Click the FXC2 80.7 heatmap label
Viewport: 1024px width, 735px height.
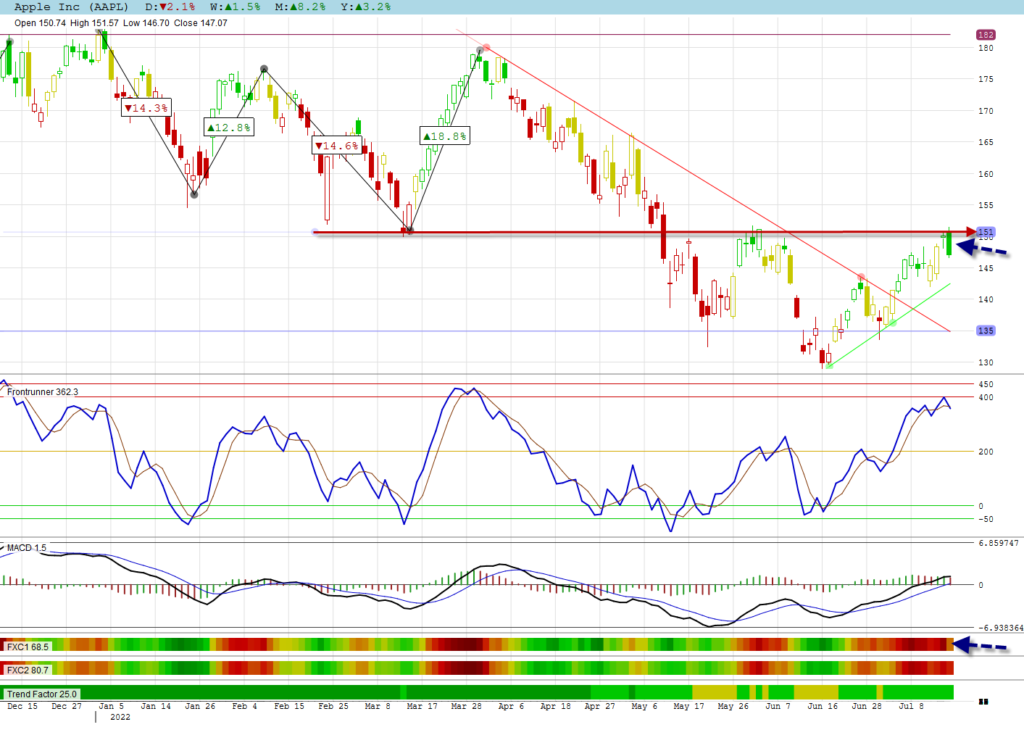point(27,670)
